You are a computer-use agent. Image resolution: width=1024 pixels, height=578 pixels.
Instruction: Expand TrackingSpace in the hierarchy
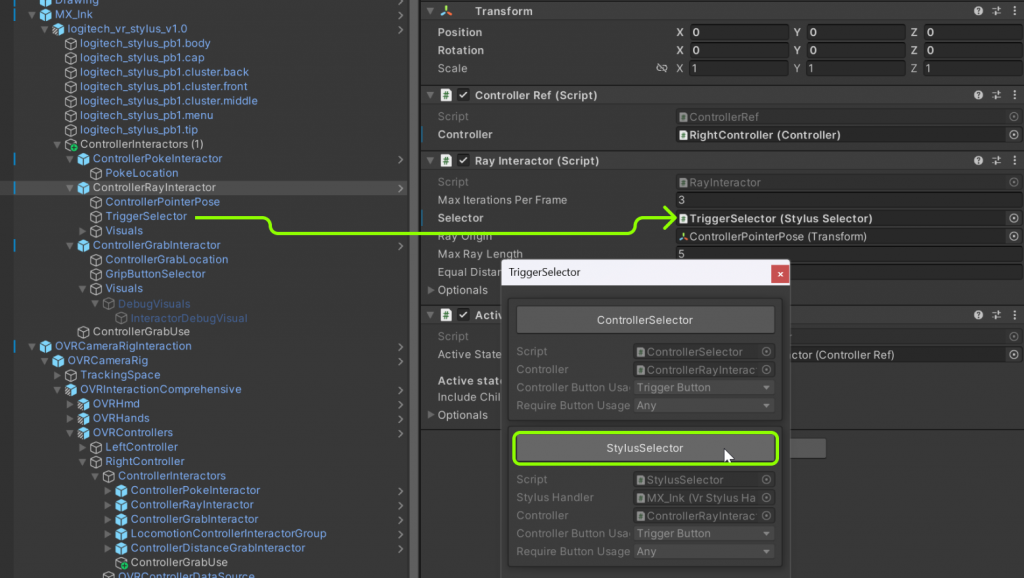click(57, 375)
